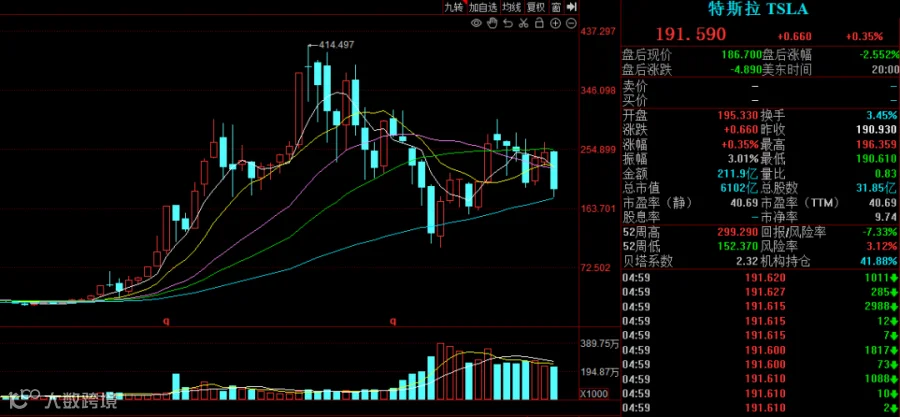Open the 九转 indicator button
Screen dimensions: 900x417
click(x=453, y=7)
